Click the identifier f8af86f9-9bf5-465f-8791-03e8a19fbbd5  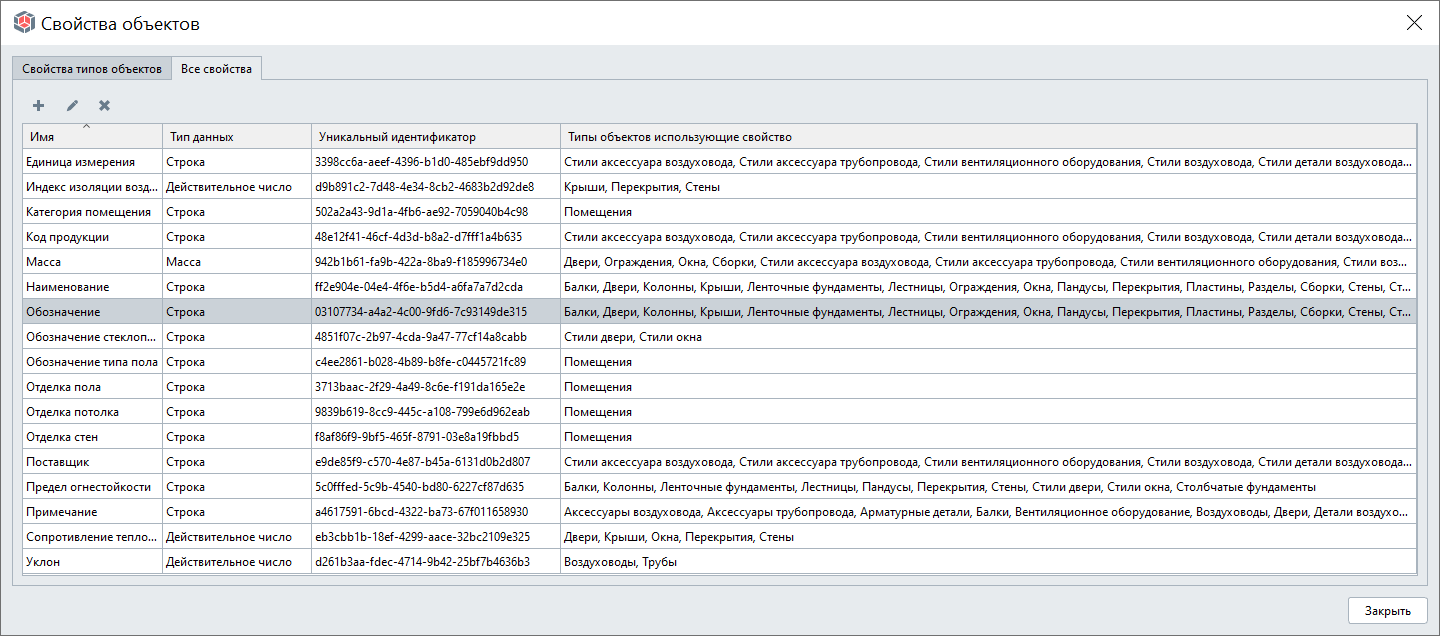tap(416, 437)
